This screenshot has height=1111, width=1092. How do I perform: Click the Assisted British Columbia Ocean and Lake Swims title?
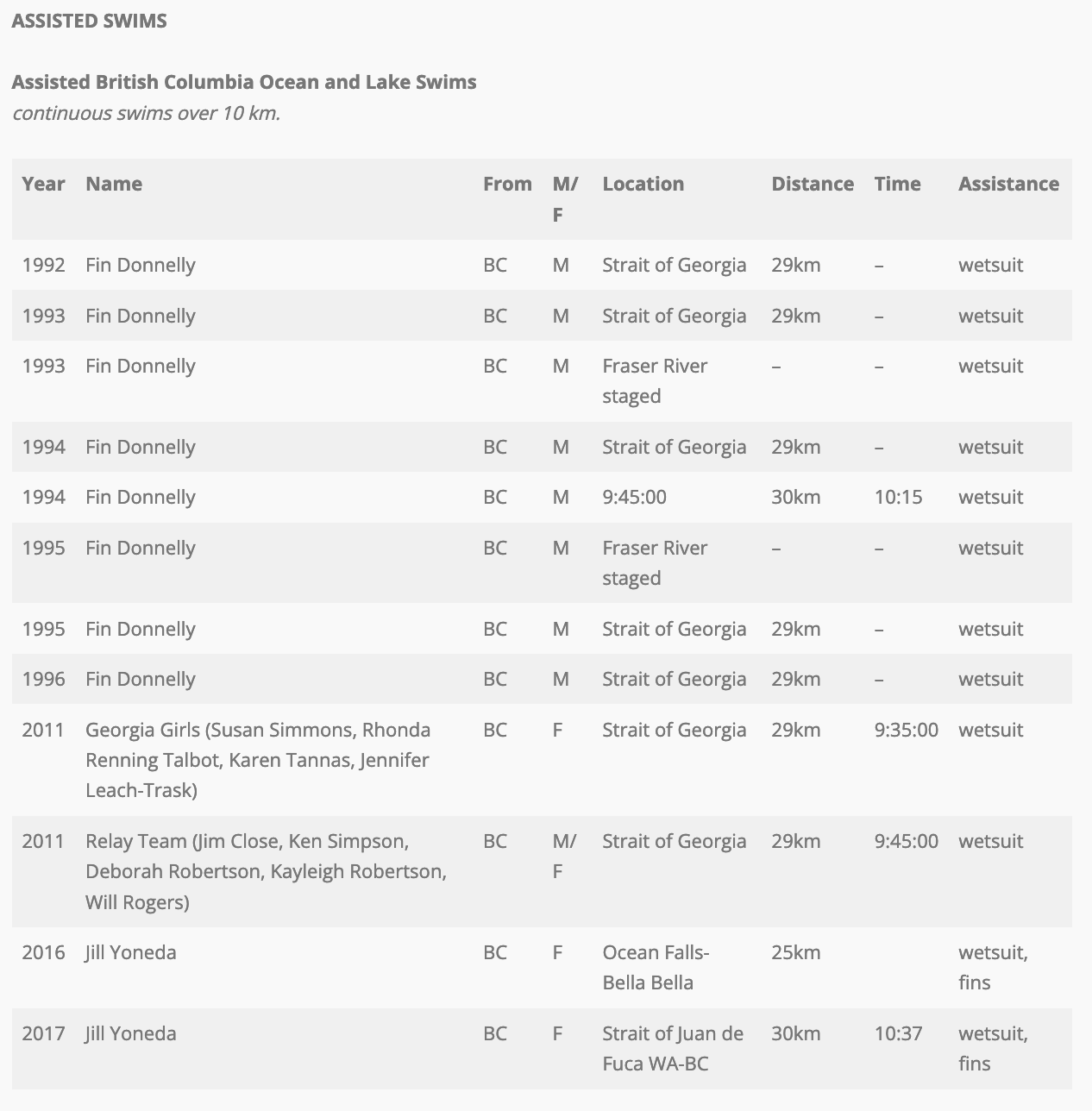tap(244, 82)
